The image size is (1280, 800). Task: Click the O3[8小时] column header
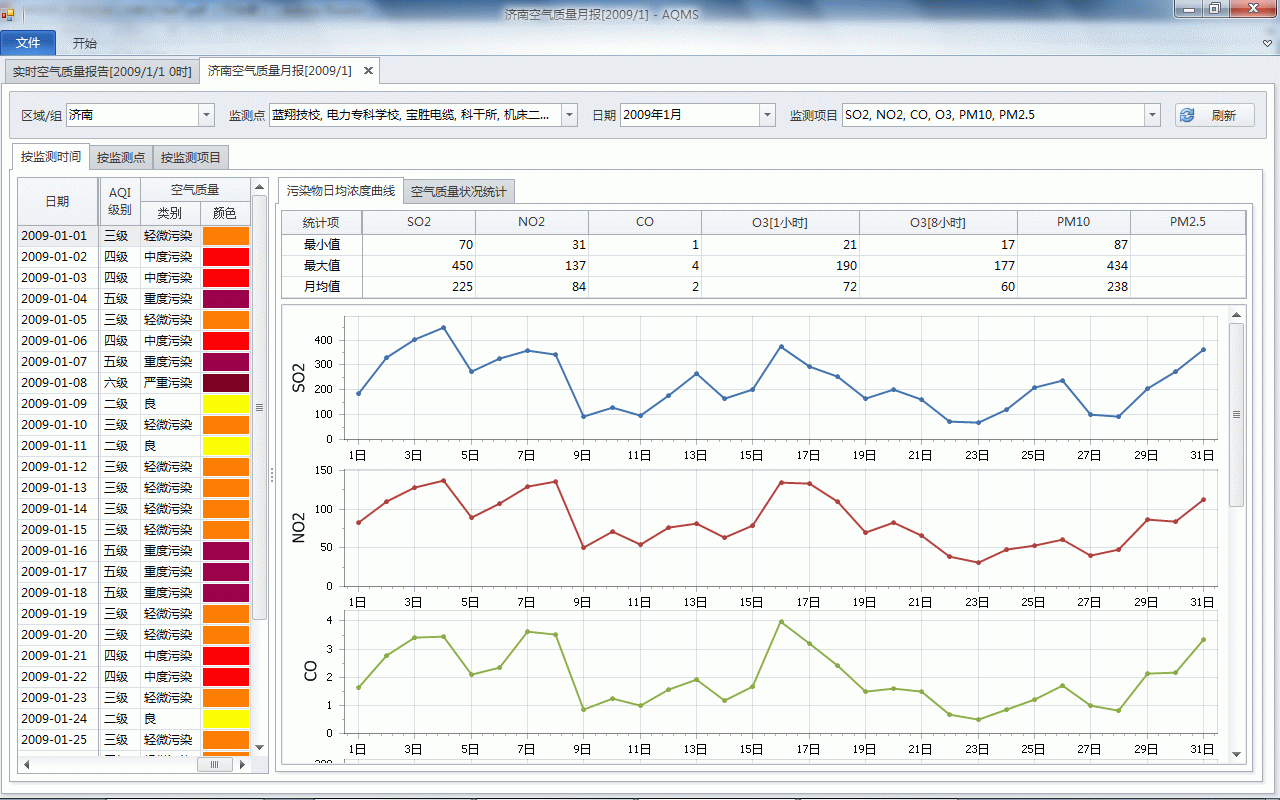point(938,222)
